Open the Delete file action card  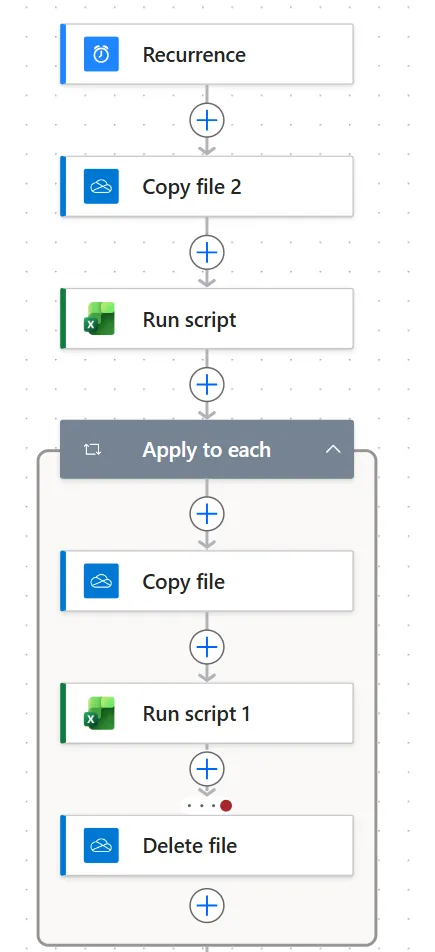click(x=207, y=845)
